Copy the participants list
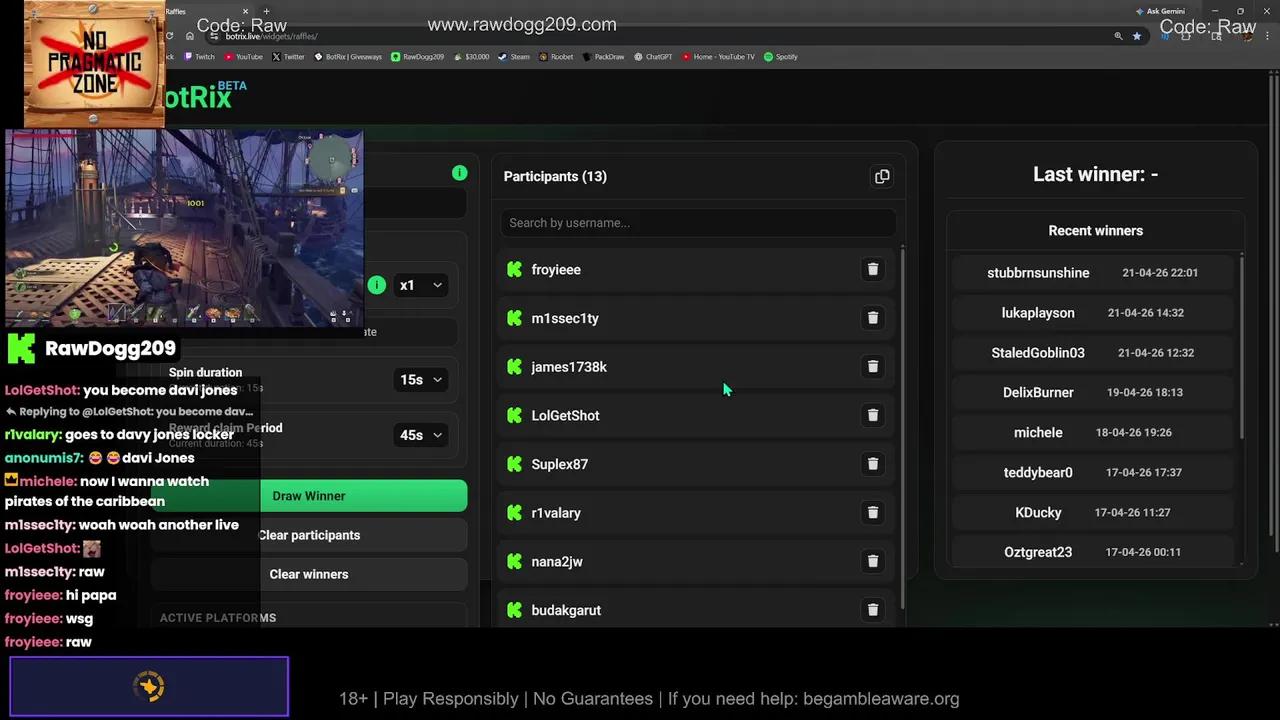The image size is (1280, 720). (x=882, y=176)
